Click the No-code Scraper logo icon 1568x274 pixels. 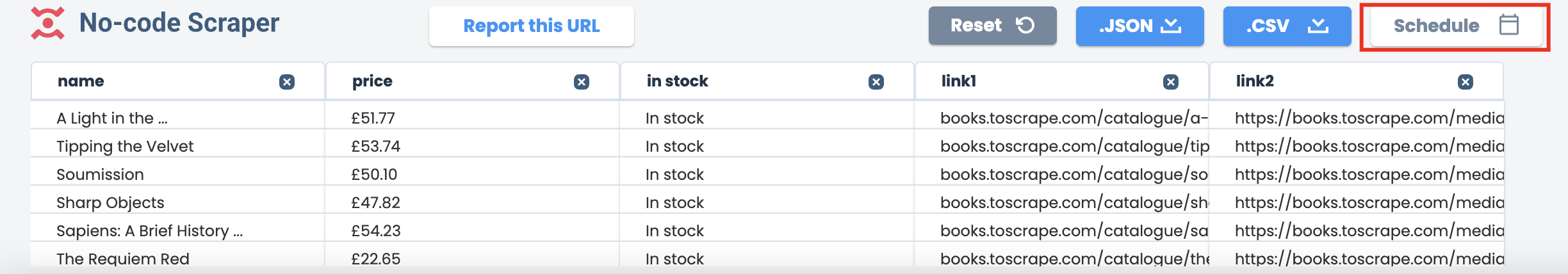[47, 24]
